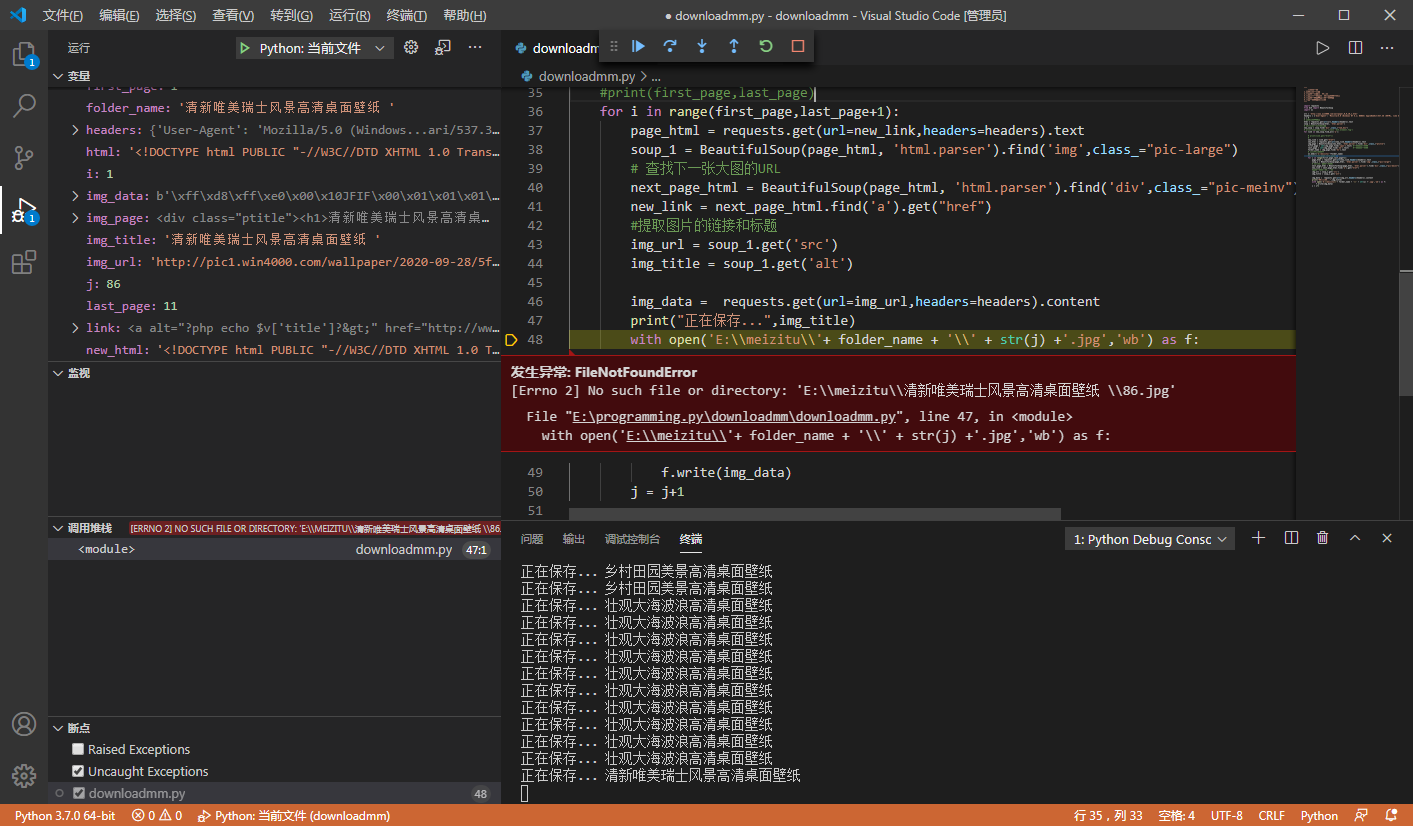
Task: Step out in debug toolbar
Action: point(734,46)
